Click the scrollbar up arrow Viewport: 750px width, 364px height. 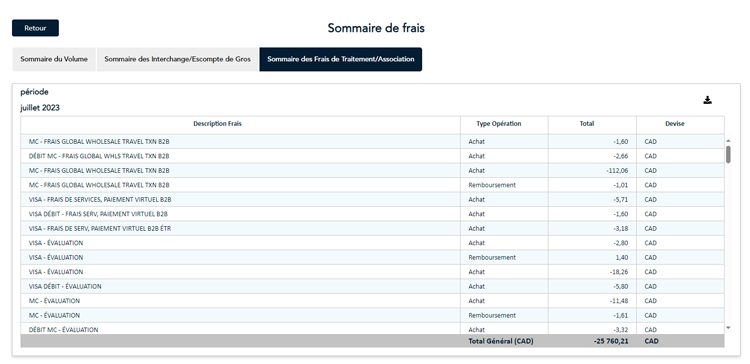point(728,141)
